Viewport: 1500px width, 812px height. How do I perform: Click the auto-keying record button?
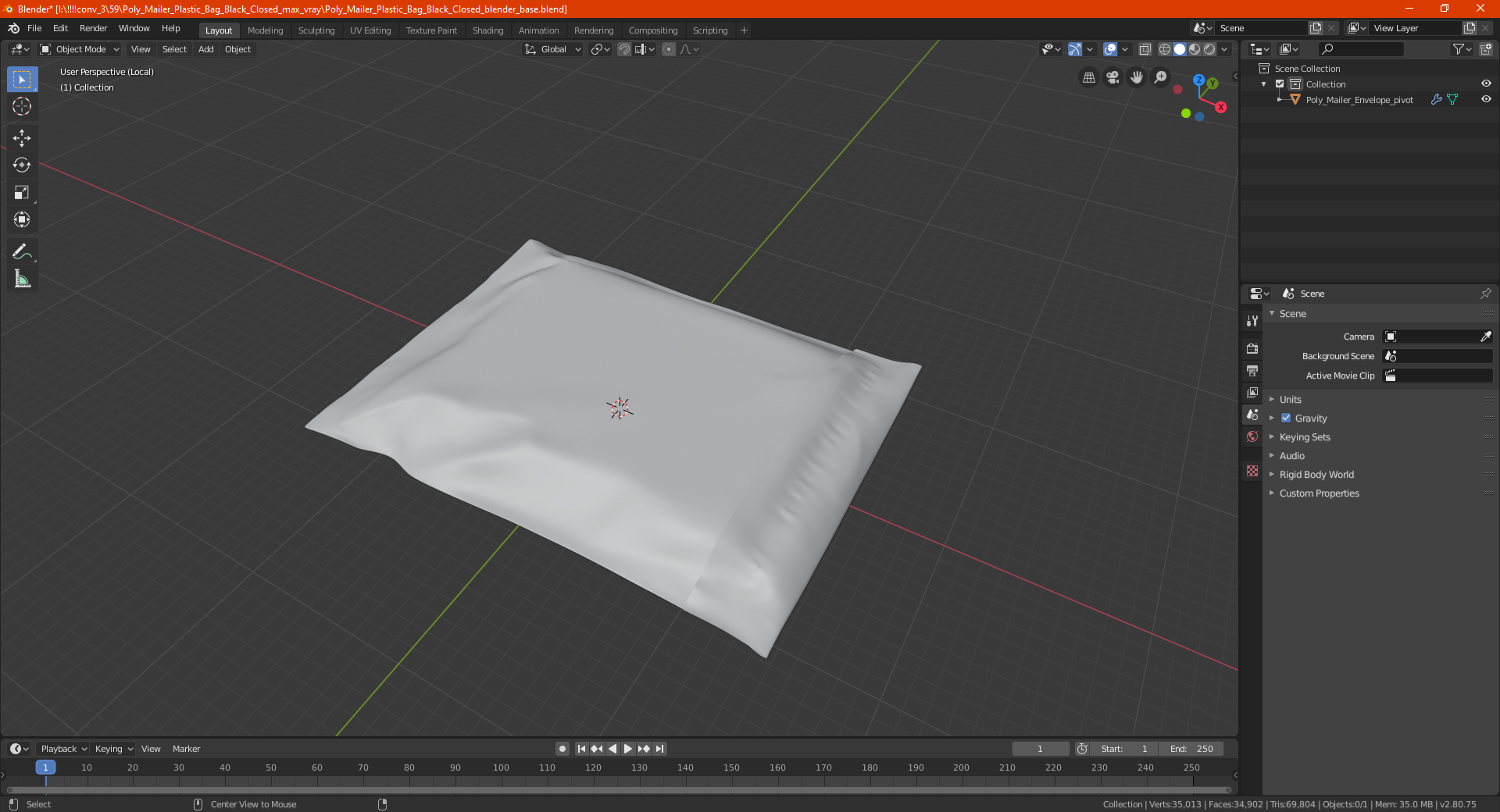coord(562,749)
